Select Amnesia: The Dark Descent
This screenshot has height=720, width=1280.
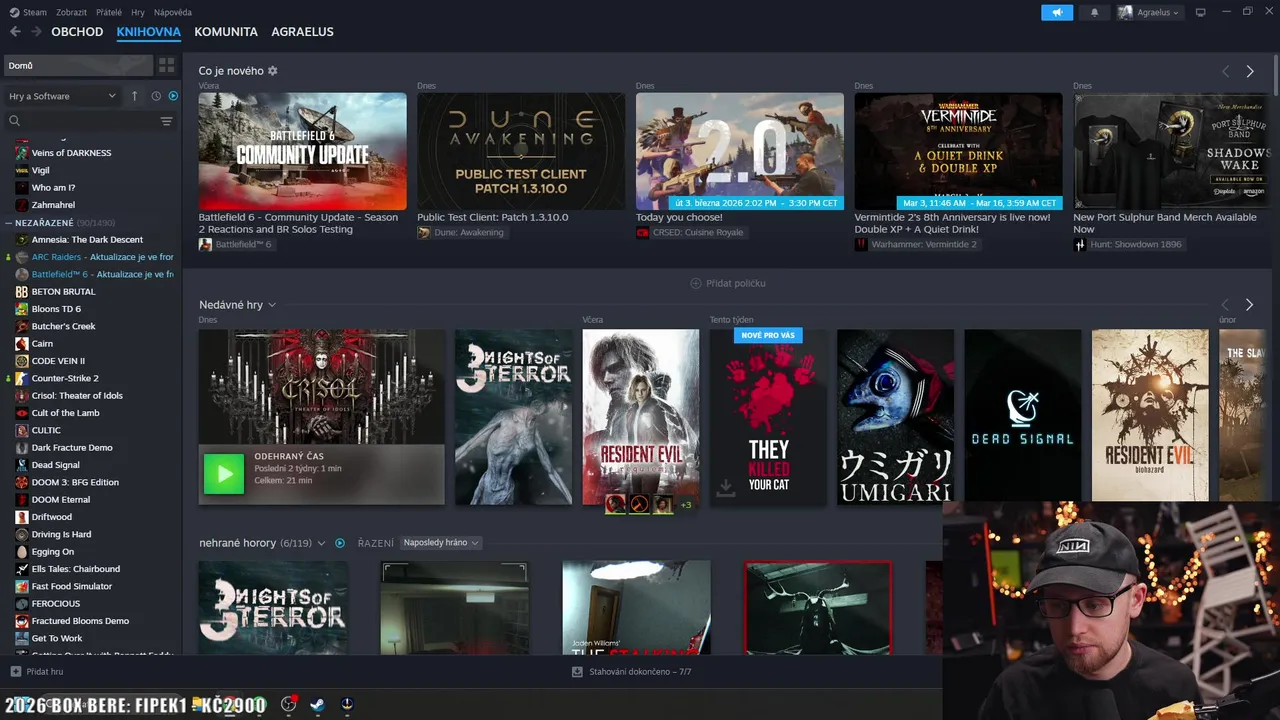(87, 240)
